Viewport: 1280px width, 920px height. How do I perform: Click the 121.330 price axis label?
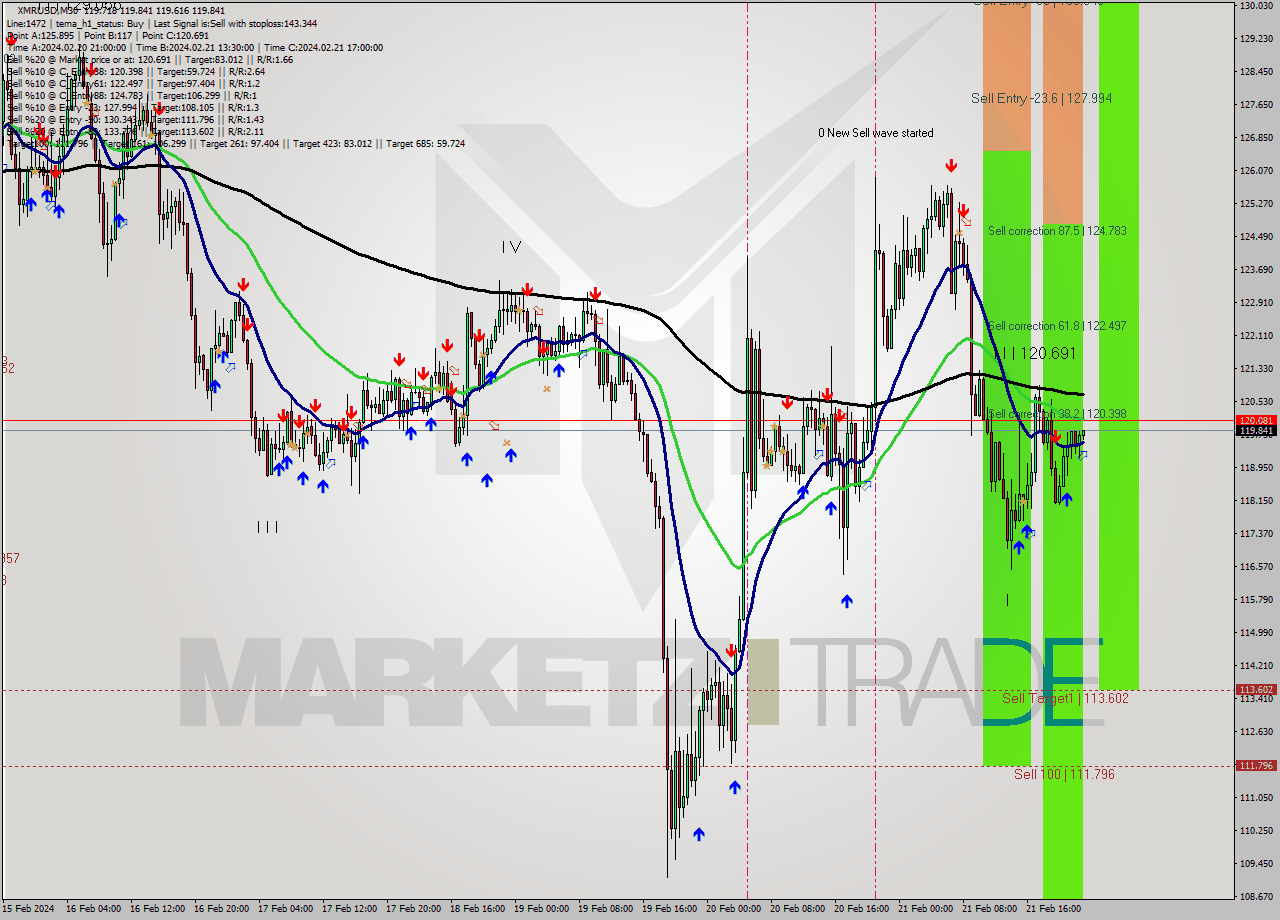(1255, 368)
